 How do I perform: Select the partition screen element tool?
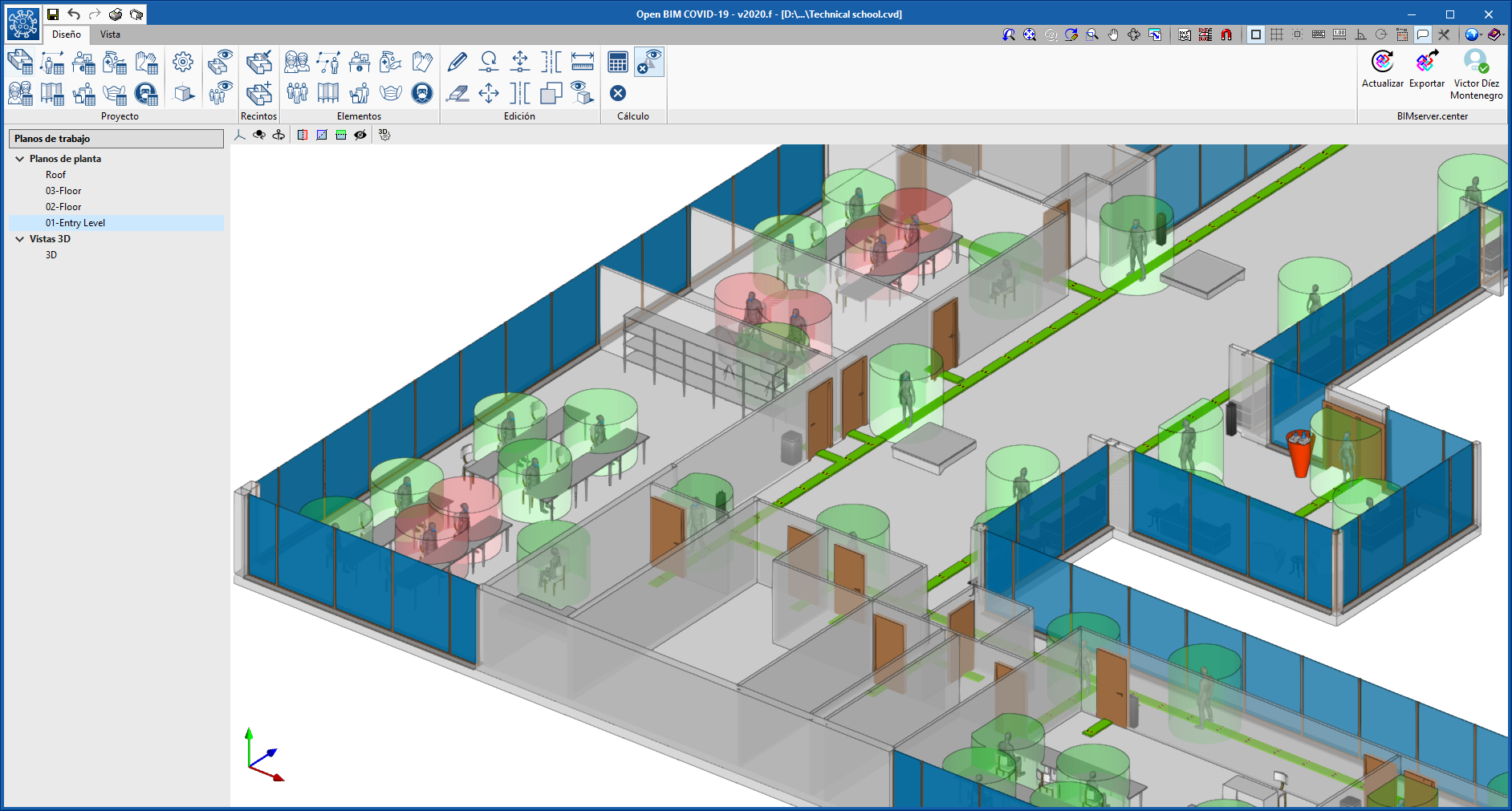pos(329,92)
